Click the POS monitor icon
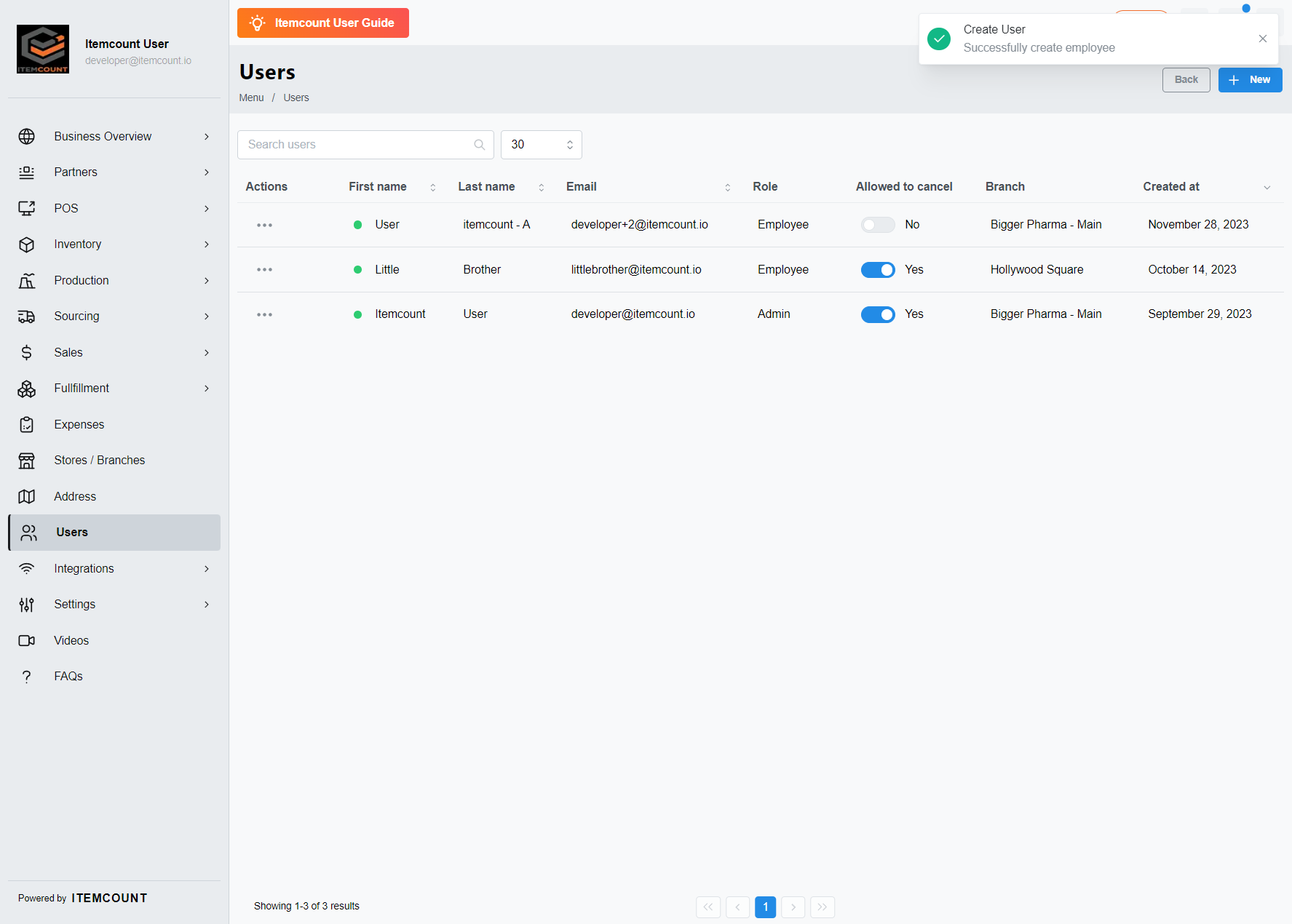This screenshot has height=924, width=1292. [x=27, y=209]
